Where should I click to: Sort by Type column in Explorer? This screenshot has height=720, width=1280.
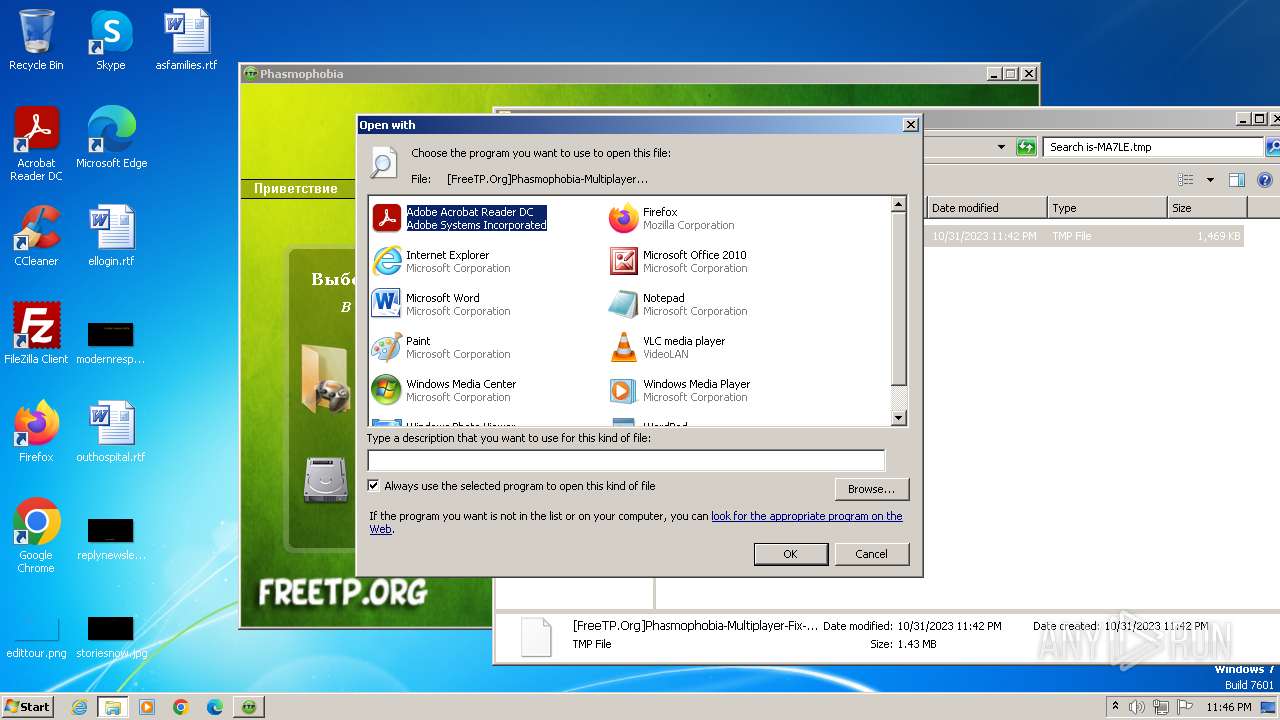[1108, 208]
